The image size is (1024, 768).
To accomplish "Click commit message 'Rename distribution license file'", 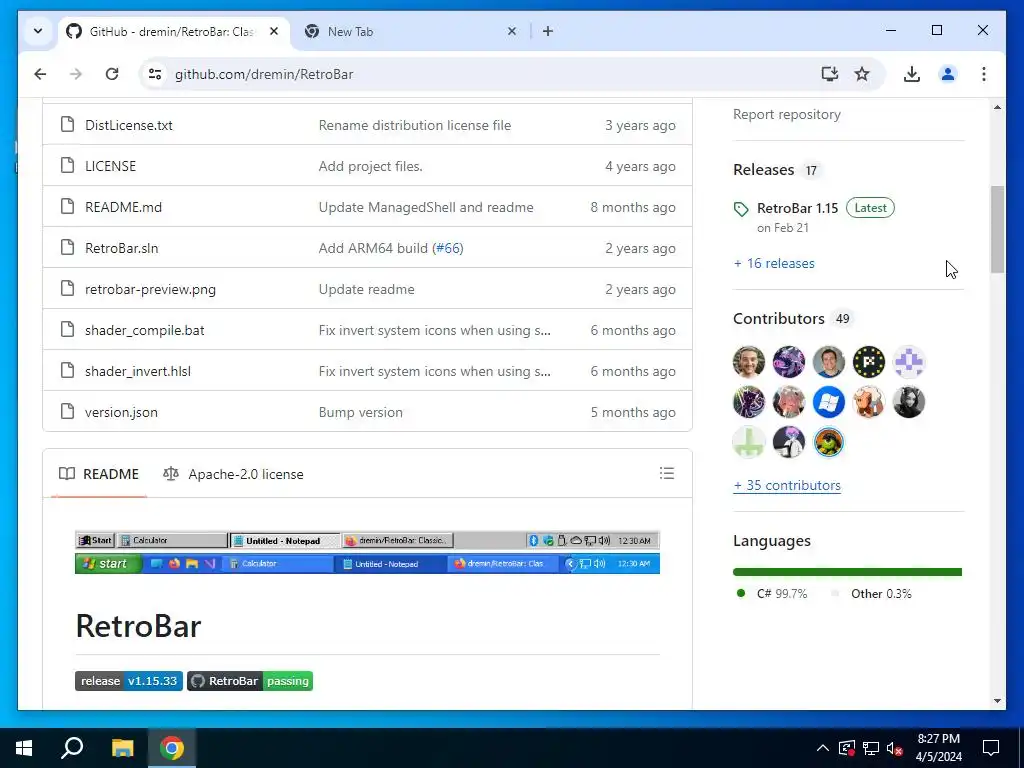I will click(x=415, y=125).
